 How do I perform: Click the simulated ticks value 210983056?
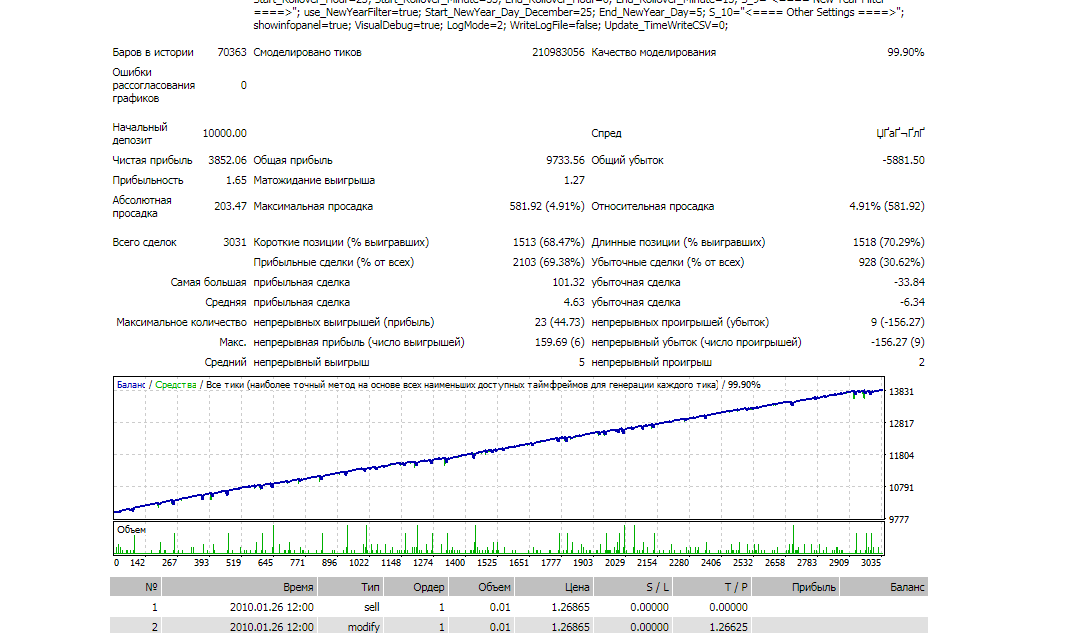pyautogui.click(x=558, y=52)
